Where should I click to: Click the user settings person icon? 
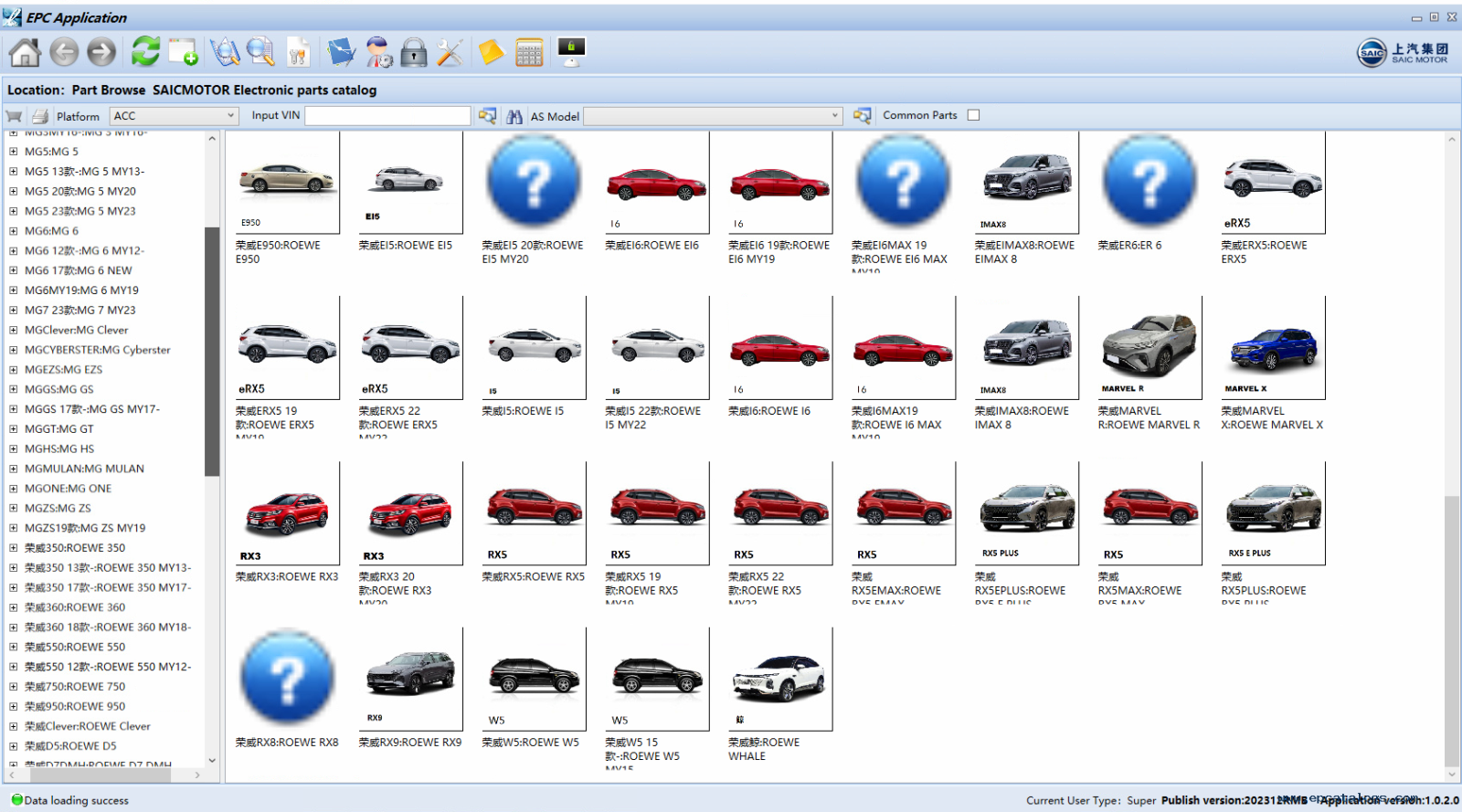(378, 53)
